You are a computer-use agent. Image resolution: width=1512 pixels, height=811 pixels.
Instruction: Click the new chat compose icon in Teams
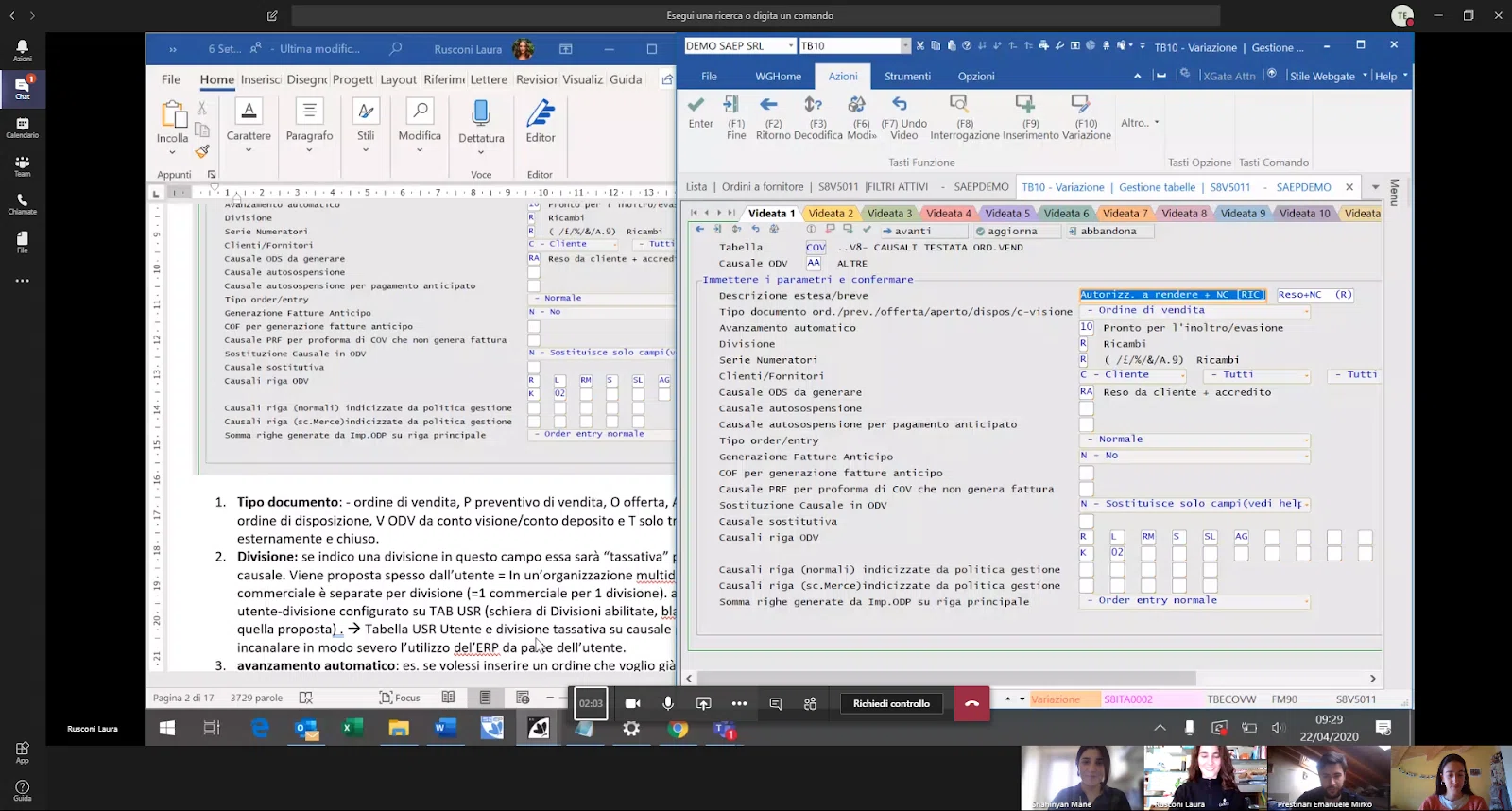(x=272, y=15)
